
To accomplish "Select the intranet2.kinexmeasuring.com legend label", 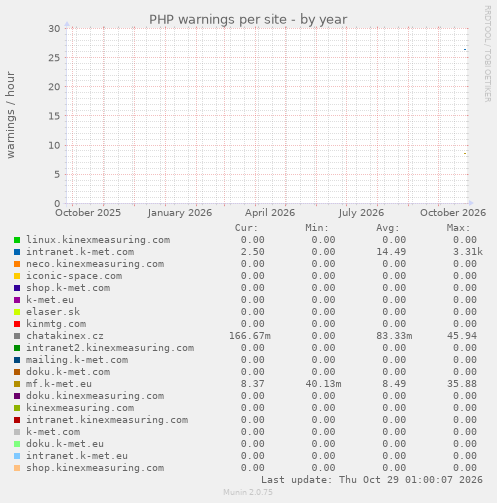I will [x=110, y=348].
